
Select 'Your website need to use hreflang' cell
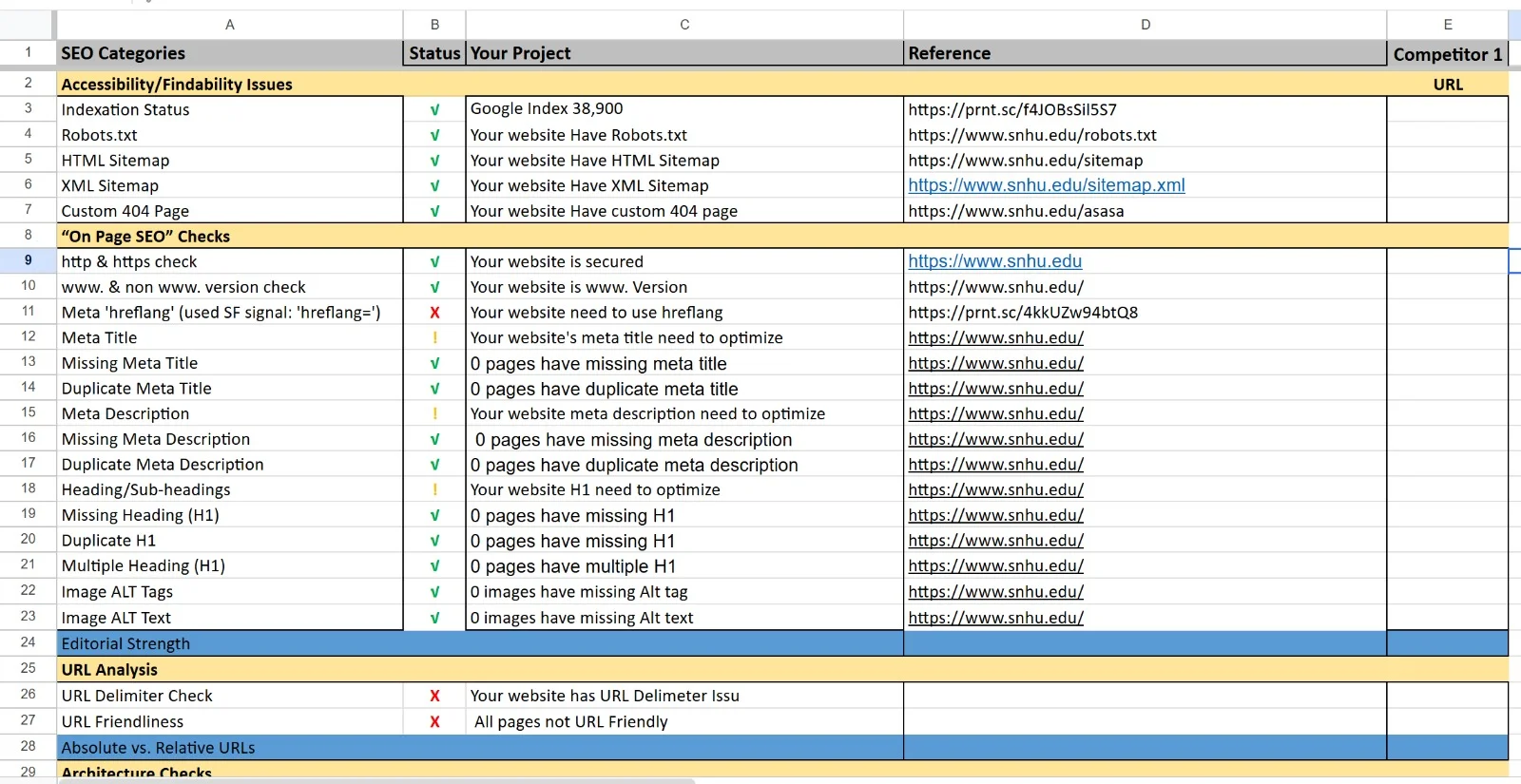click(x=684, y=312)
